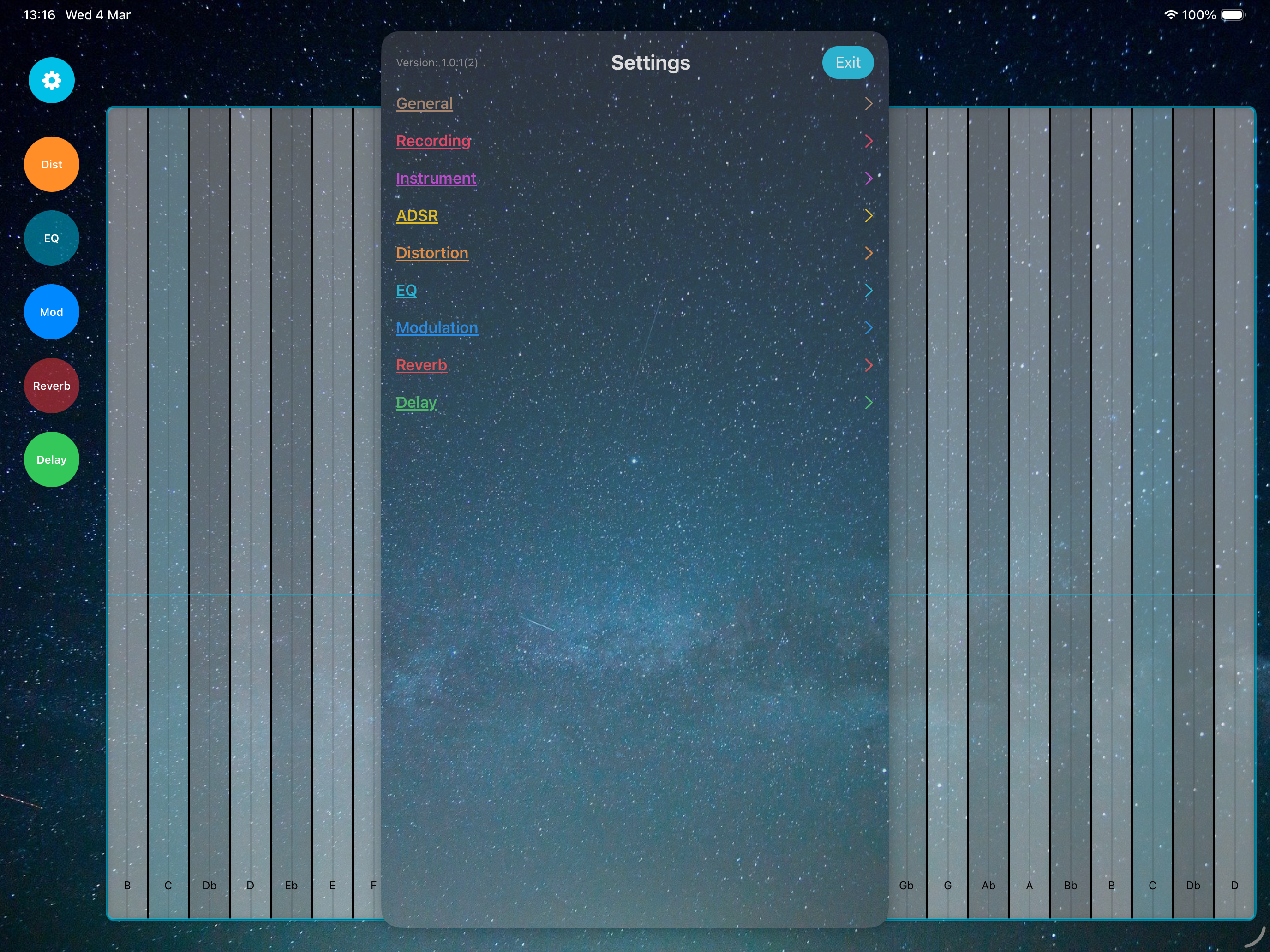Image resolution: width=1270 pixels, height=952 pixels.
Task: Play the Eb key
Action: (x=291, y=513)
